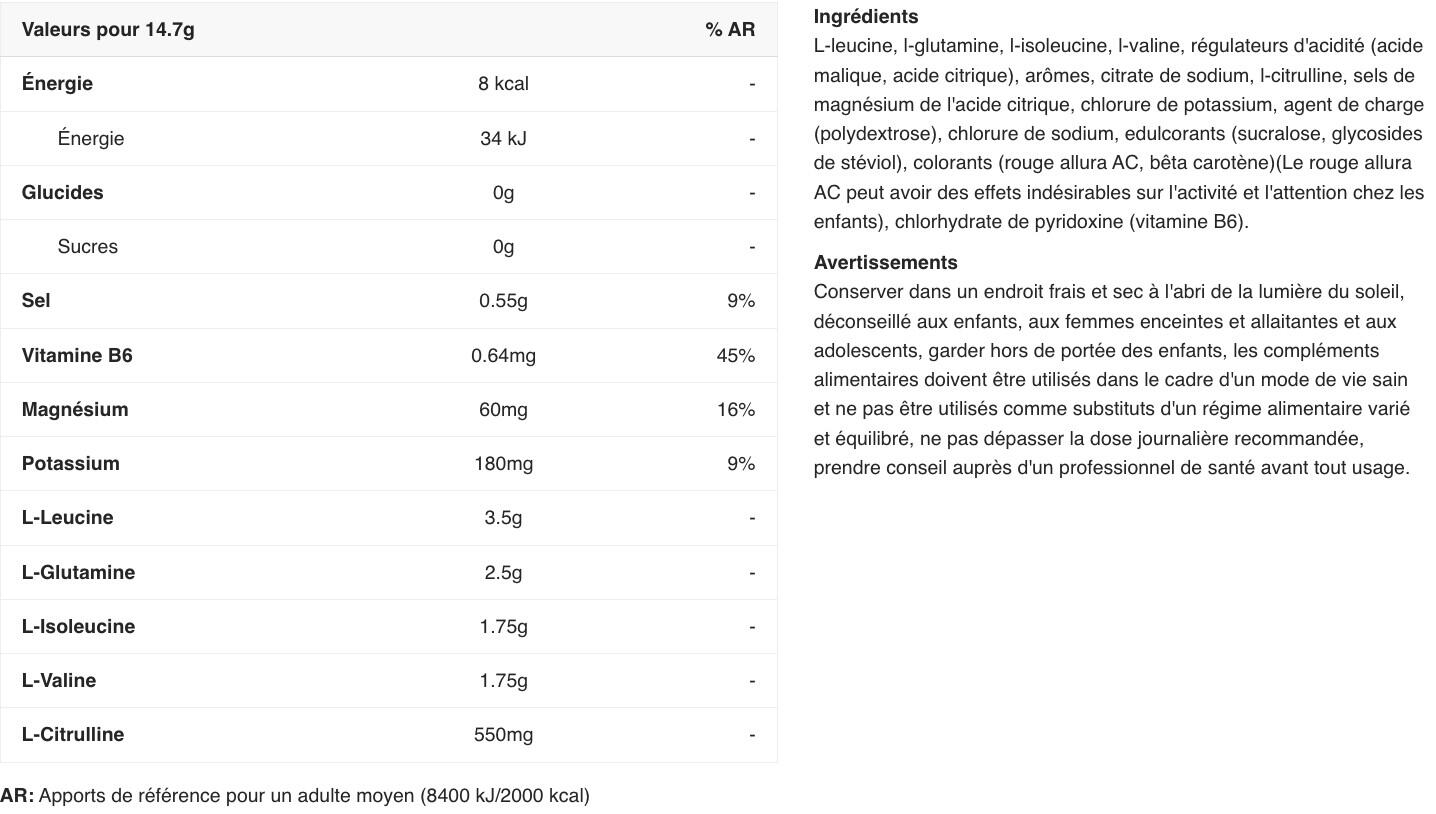Click the 'Glucides' row label

tap(62, 193)
